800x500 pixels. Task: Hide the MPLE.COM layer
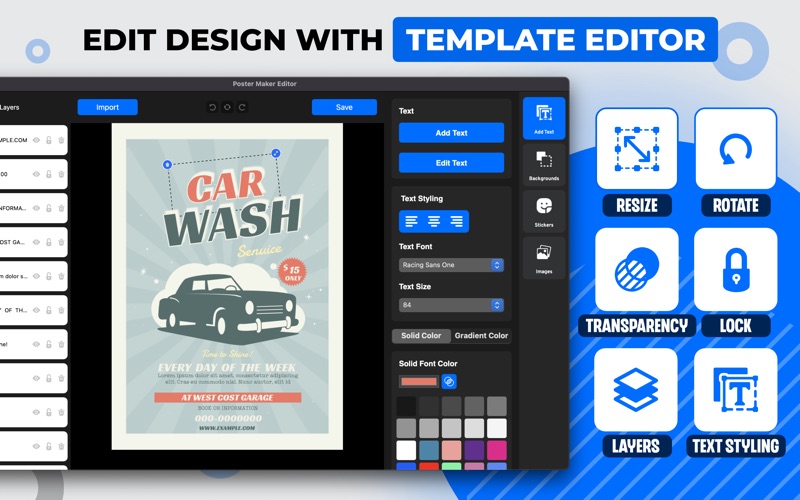[36, 140]
